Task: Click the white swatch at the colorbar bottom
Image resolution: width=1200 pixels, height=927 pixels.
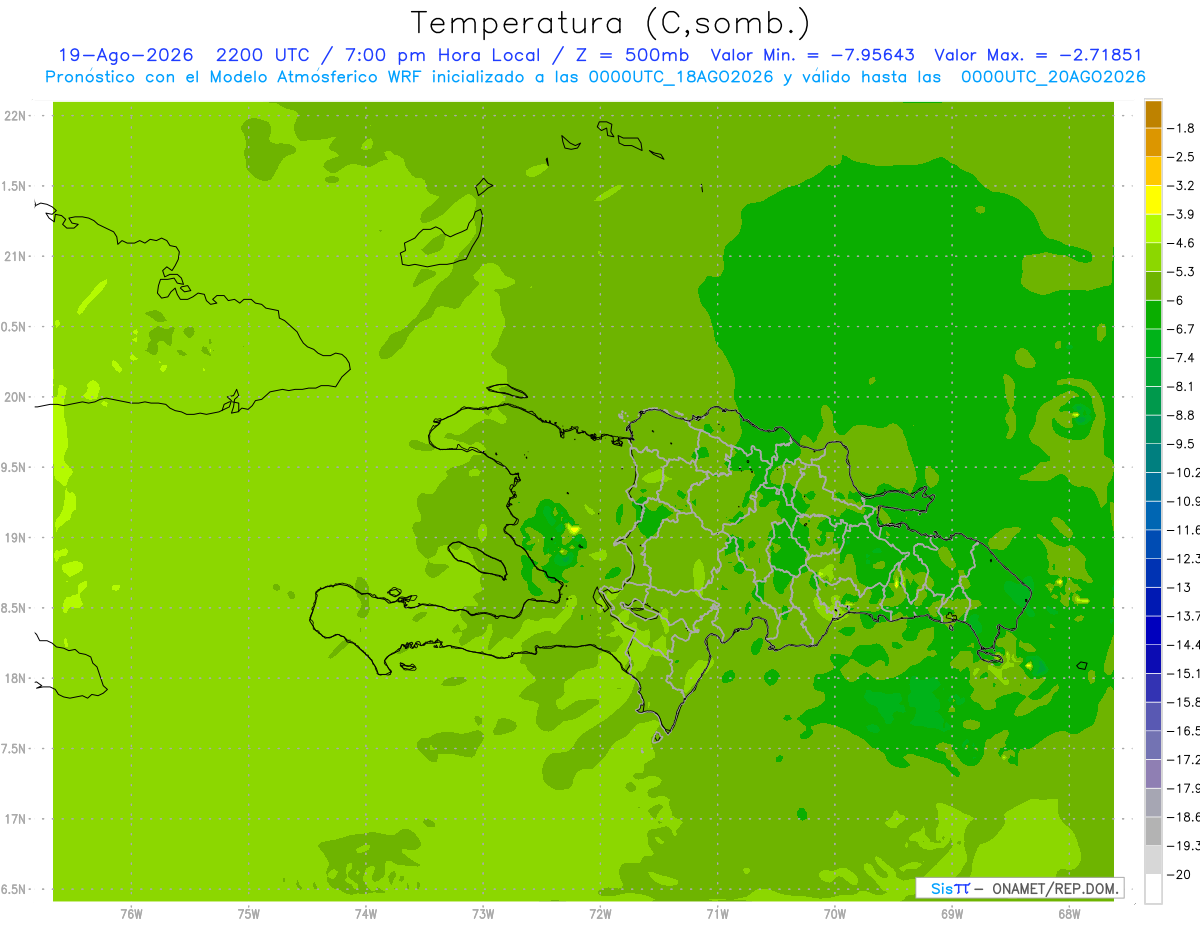Action: tap(1153, 889)
